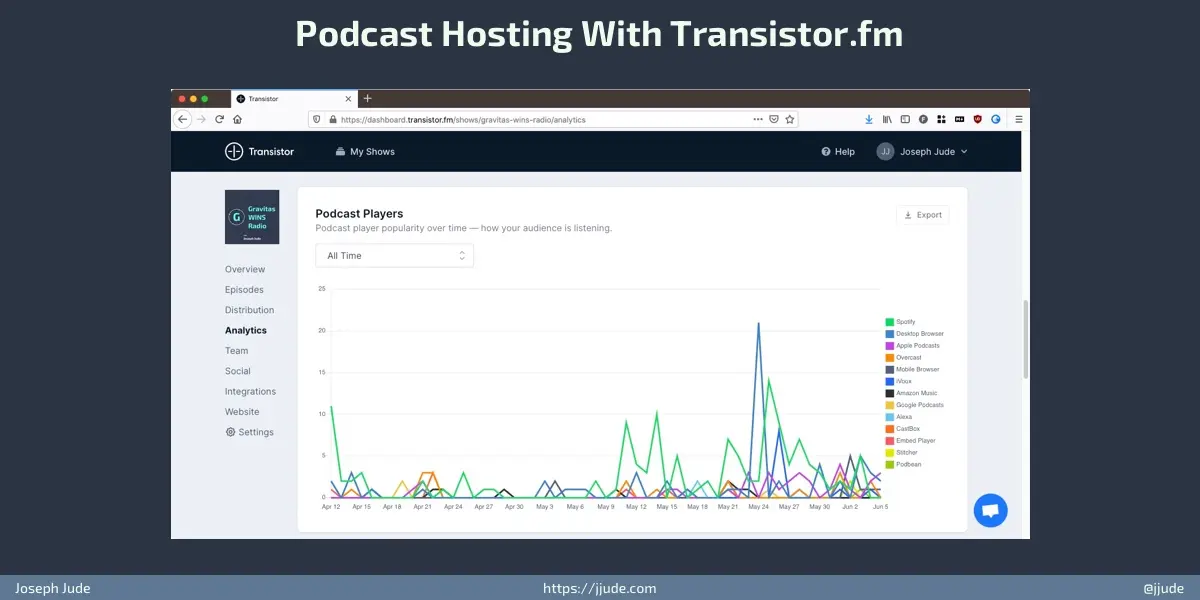The height and width of the screenshot is (600, 1200).
Task: Go to the browser home page
Action: click(x=238, y=119)
